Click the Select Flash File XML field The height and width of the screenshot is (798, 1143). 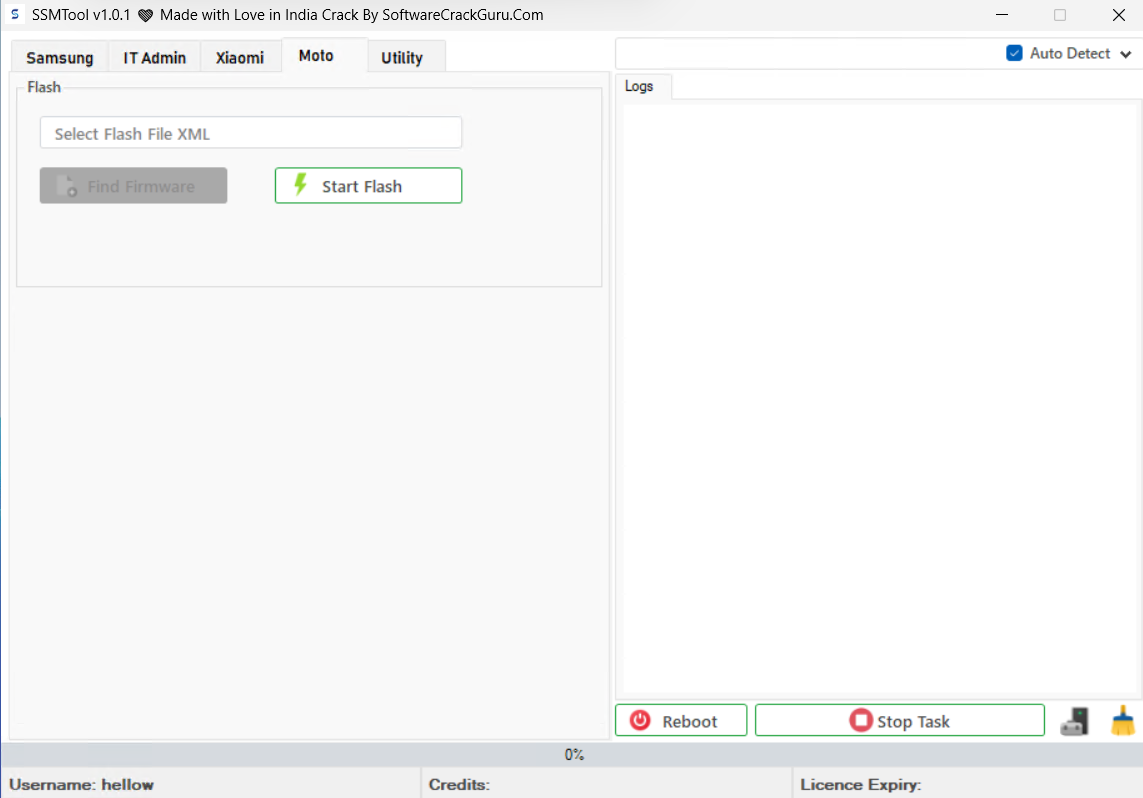point(251,133)
